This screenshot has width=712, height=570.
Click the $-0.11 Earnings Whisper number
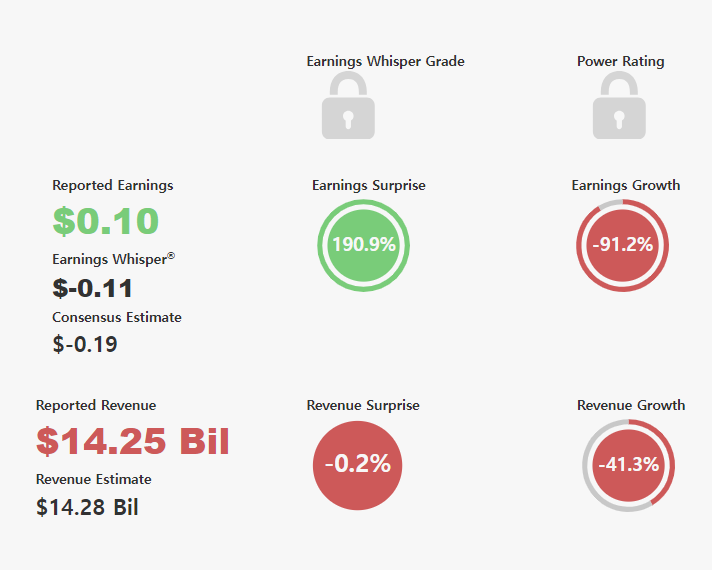92,288
